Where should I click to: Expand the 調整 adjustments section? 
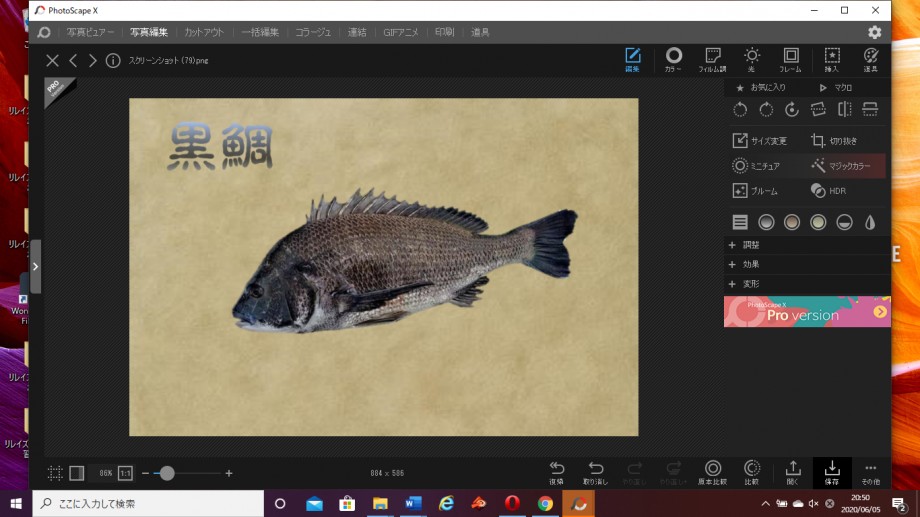point(750,245)
